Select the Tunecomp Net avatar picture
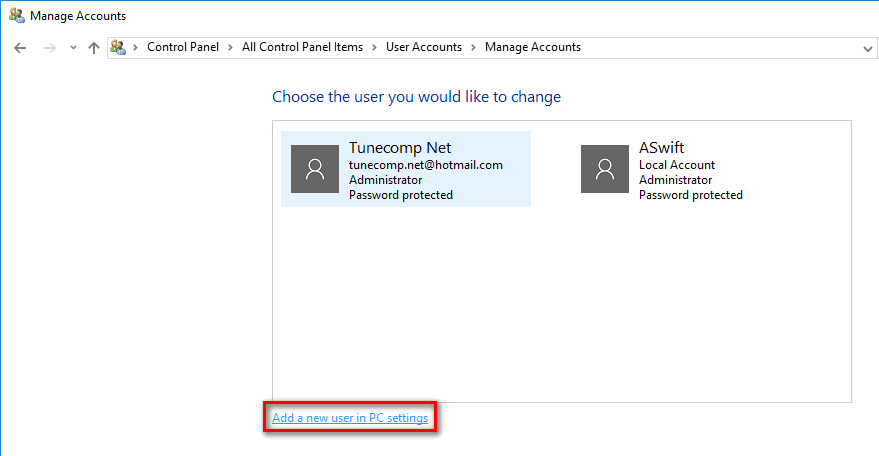 (315, 169)
